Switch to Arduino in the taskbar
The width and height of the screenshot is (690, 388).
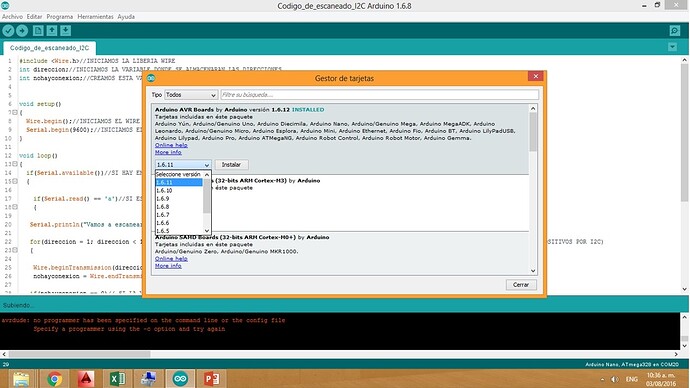180,379
